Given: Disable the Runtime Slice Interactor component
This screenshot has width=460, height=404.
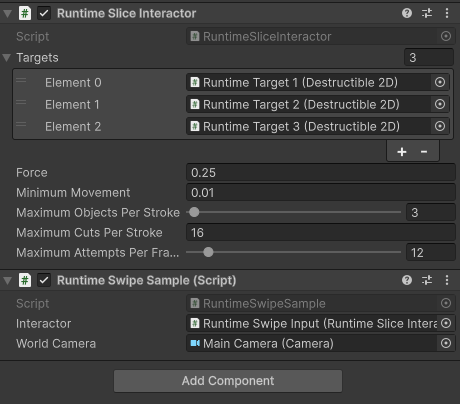Looking at the screenshot, I should coord(44,13).
